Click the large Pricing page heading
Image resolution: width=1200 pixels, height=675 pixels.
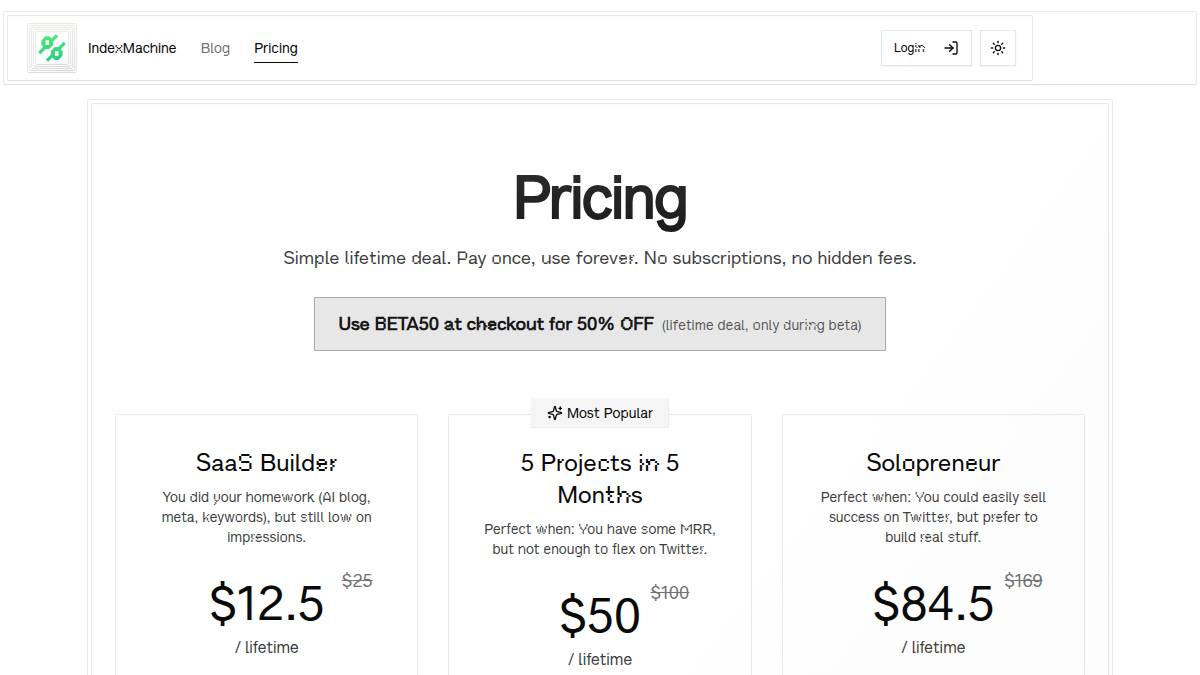[600, 198]
